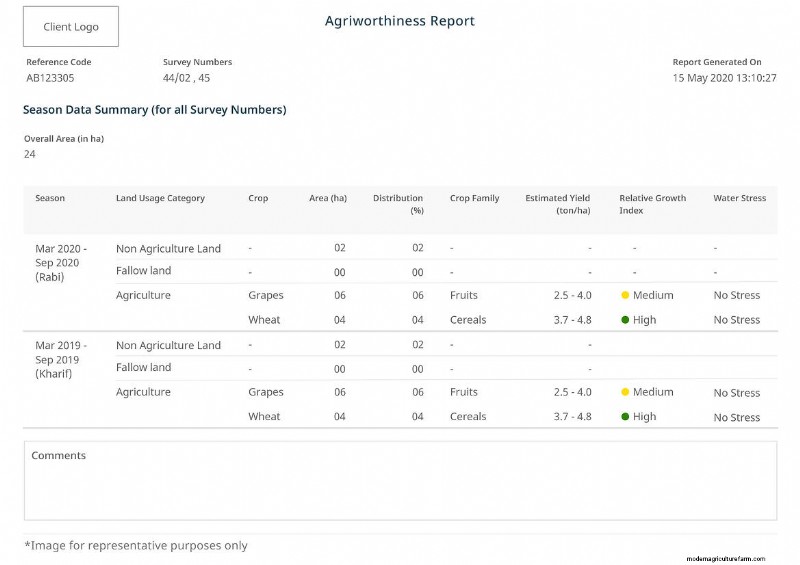Viewport: 800px width, 565px height.
Task: Select the Land Usage Category column header
Action: point(160,199)
